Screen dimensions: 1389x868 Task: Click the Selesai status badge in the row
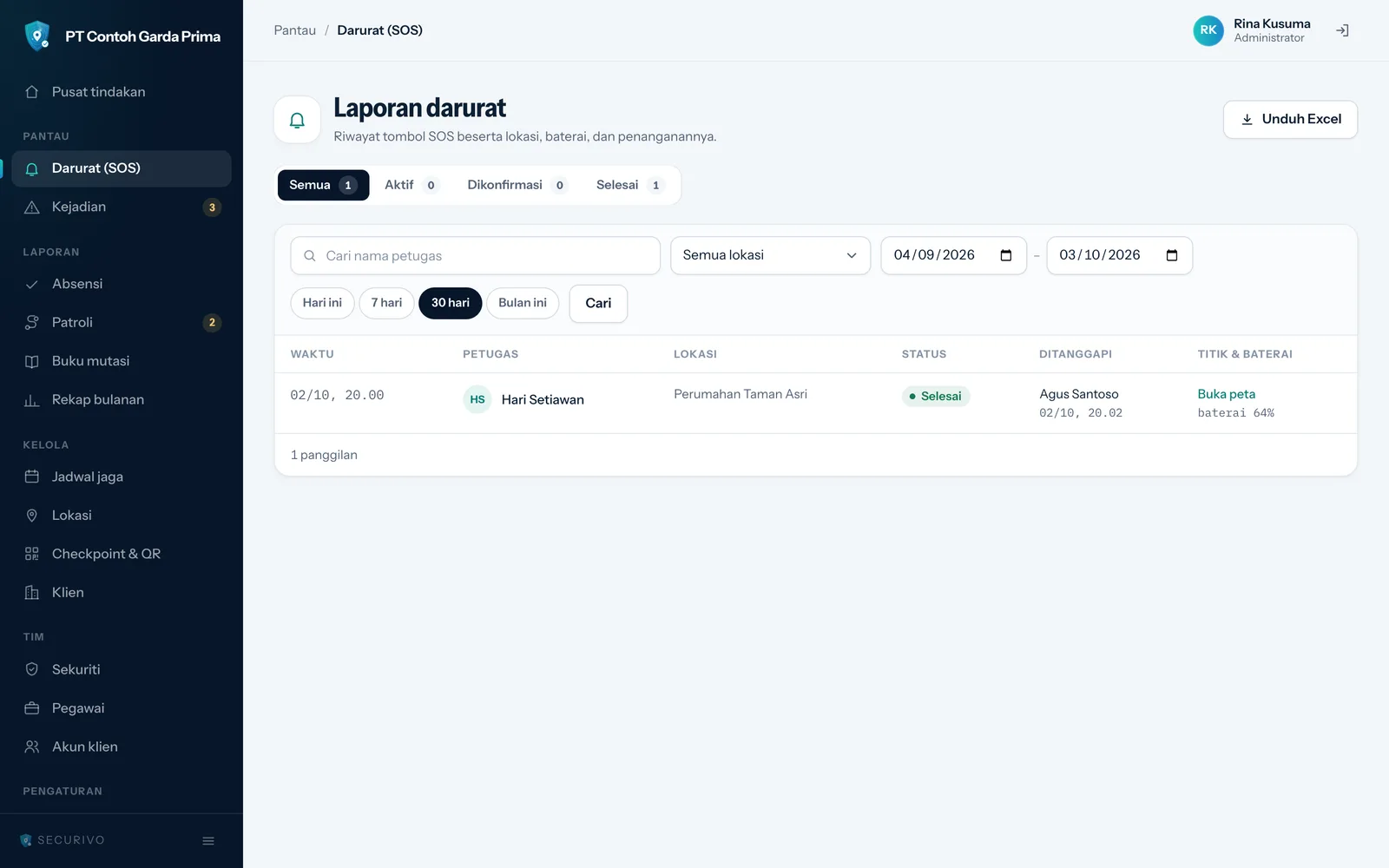coord(936,397)
